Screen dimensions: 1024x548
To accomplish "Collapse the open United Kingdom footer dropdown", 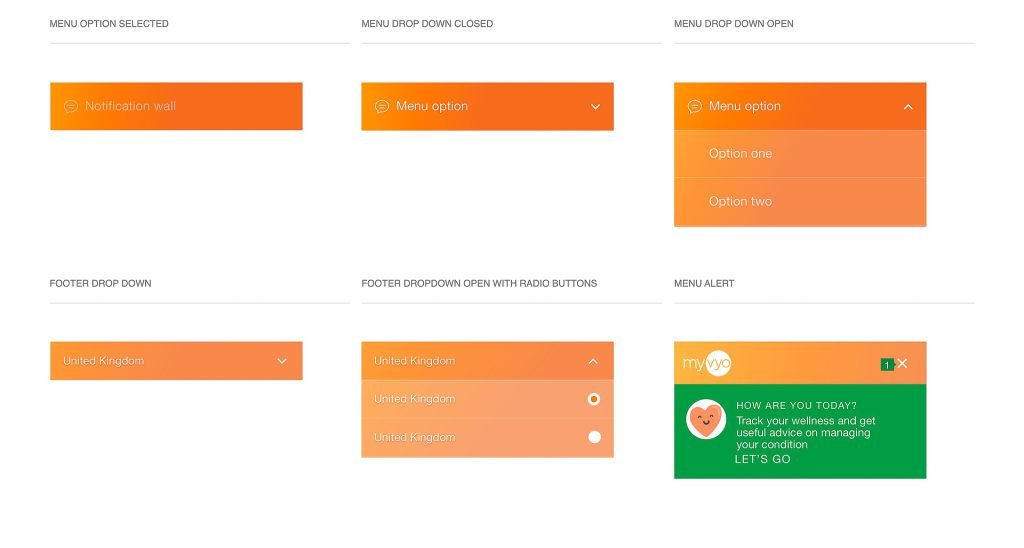I will 593,361.
